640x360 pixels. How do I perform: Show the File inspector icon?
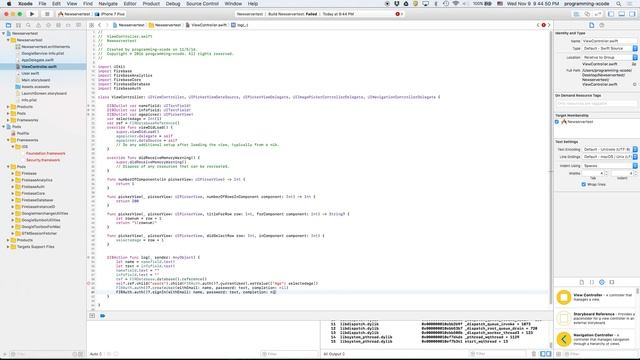(x=591, y=25)
